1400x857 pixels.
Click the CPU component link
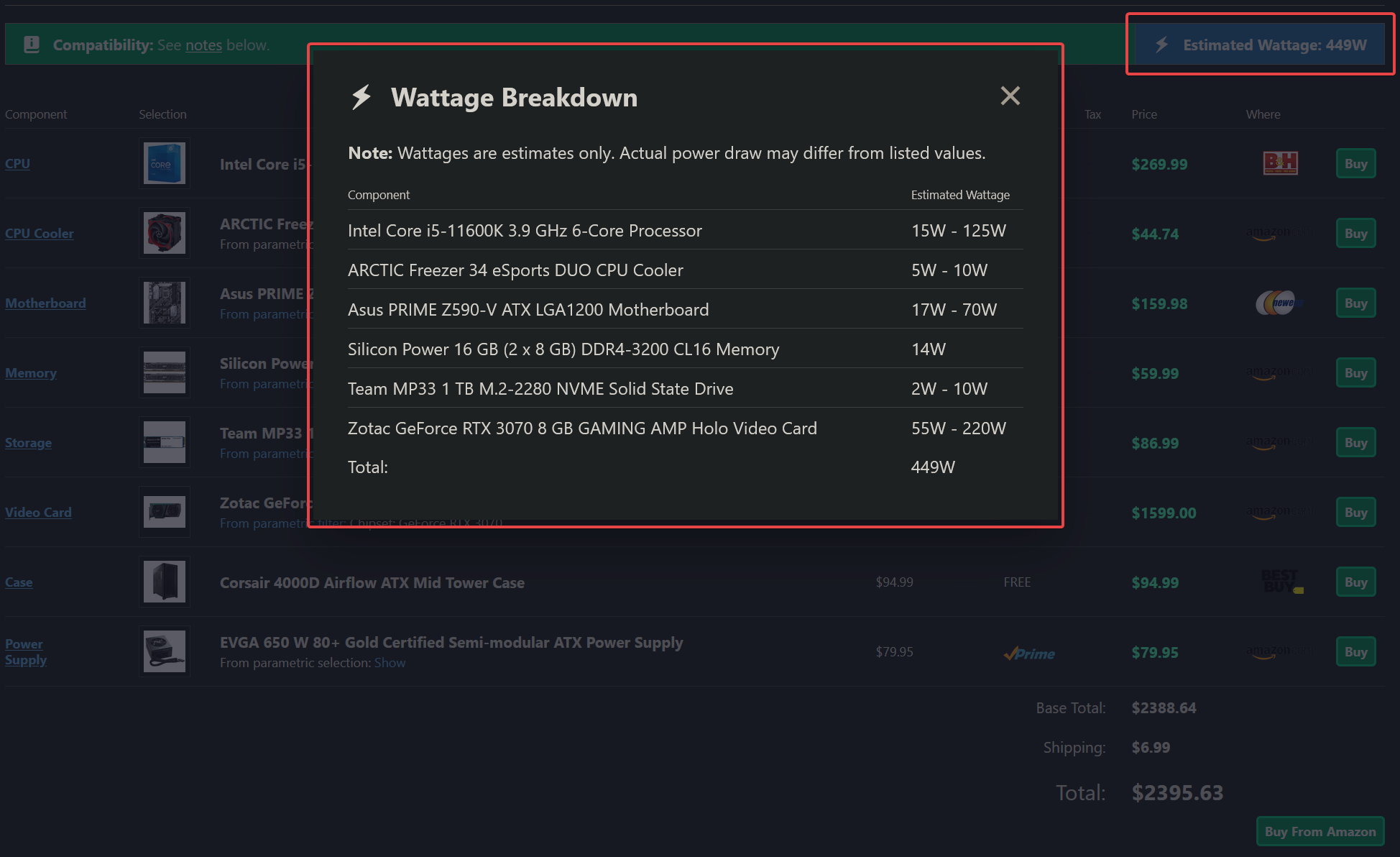click(x=17, y=163)
